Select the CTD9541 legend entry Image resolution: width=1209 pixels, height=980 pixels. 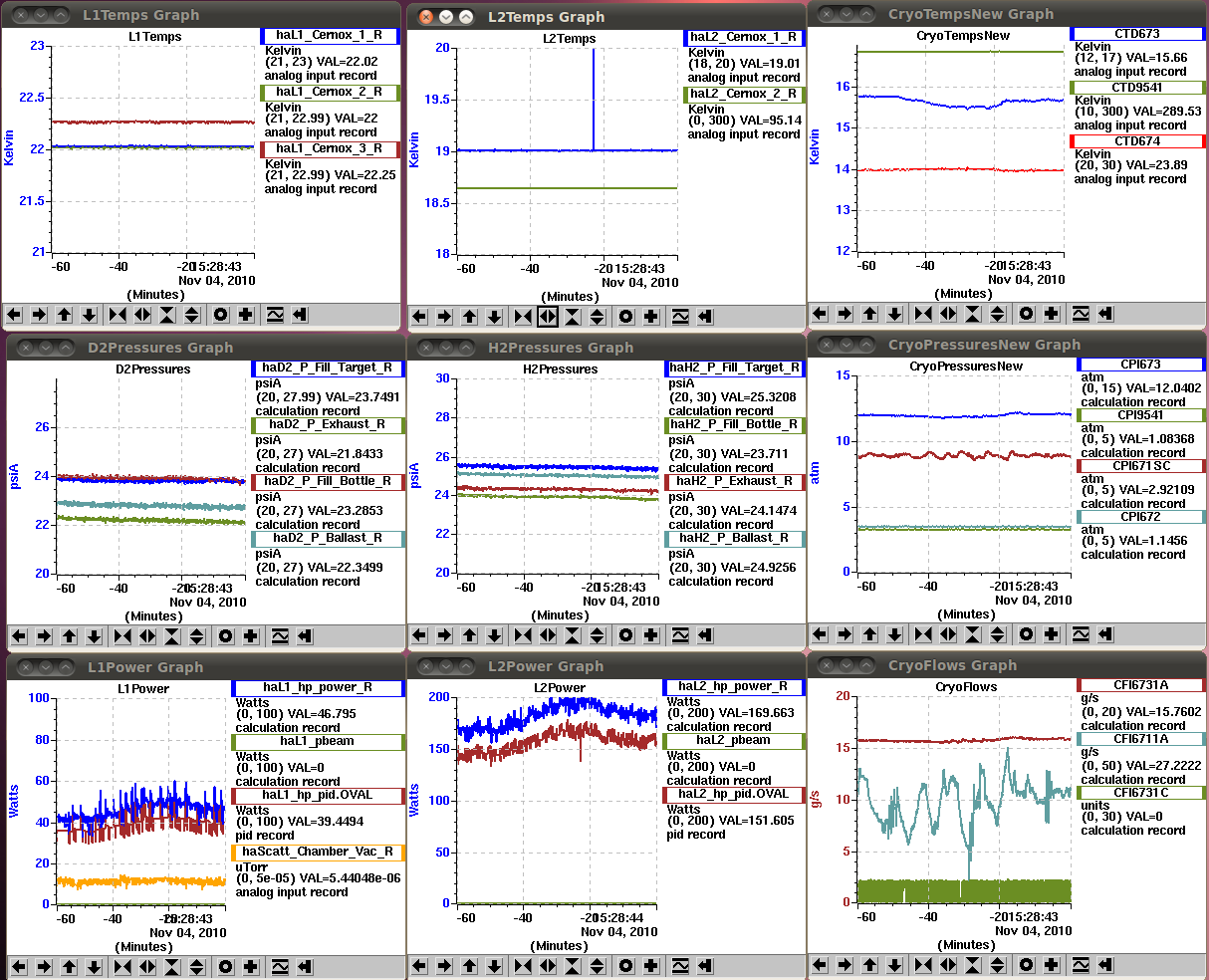[x=1137, y=88]
